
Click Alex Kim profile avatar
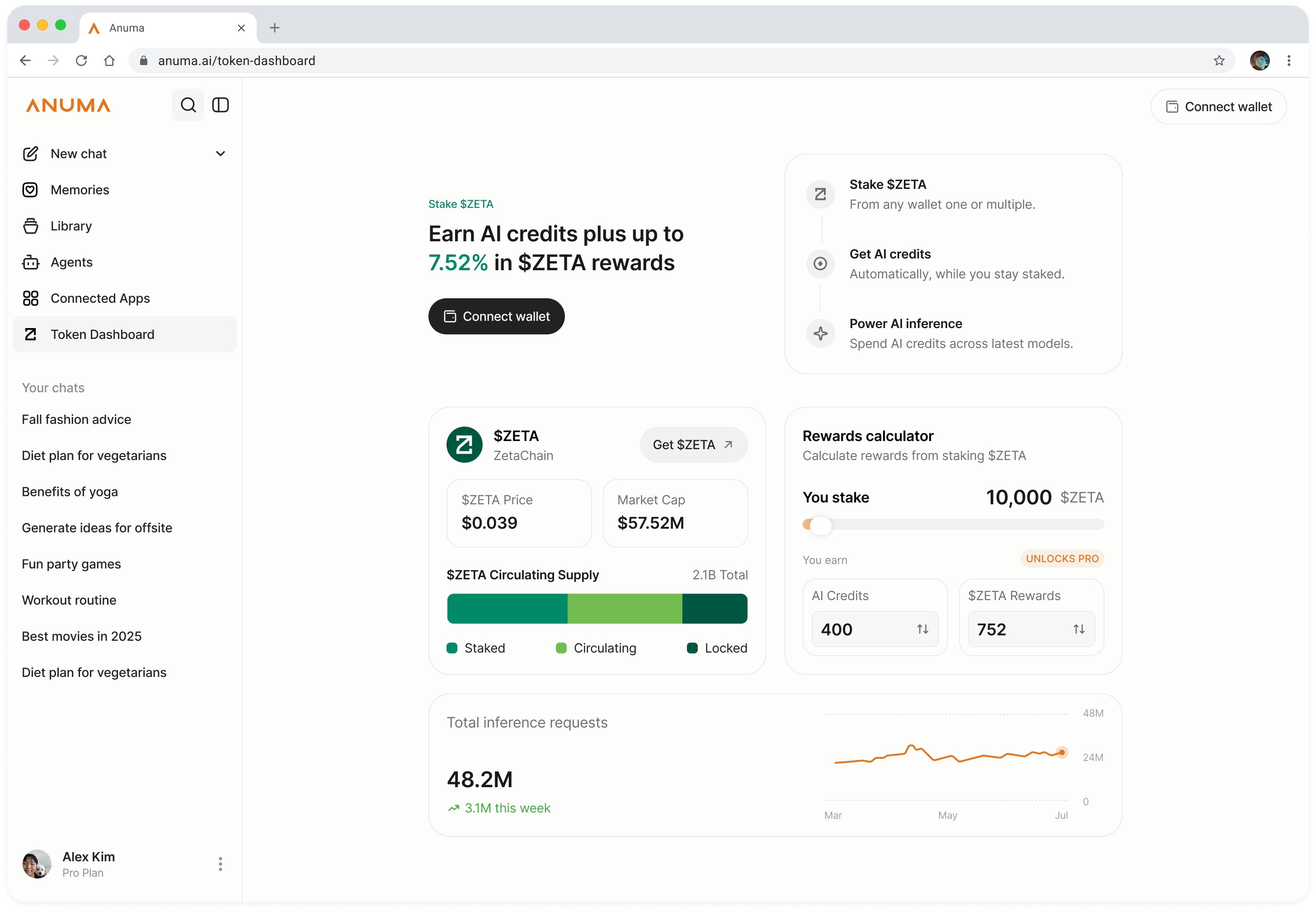coord(37,864)
